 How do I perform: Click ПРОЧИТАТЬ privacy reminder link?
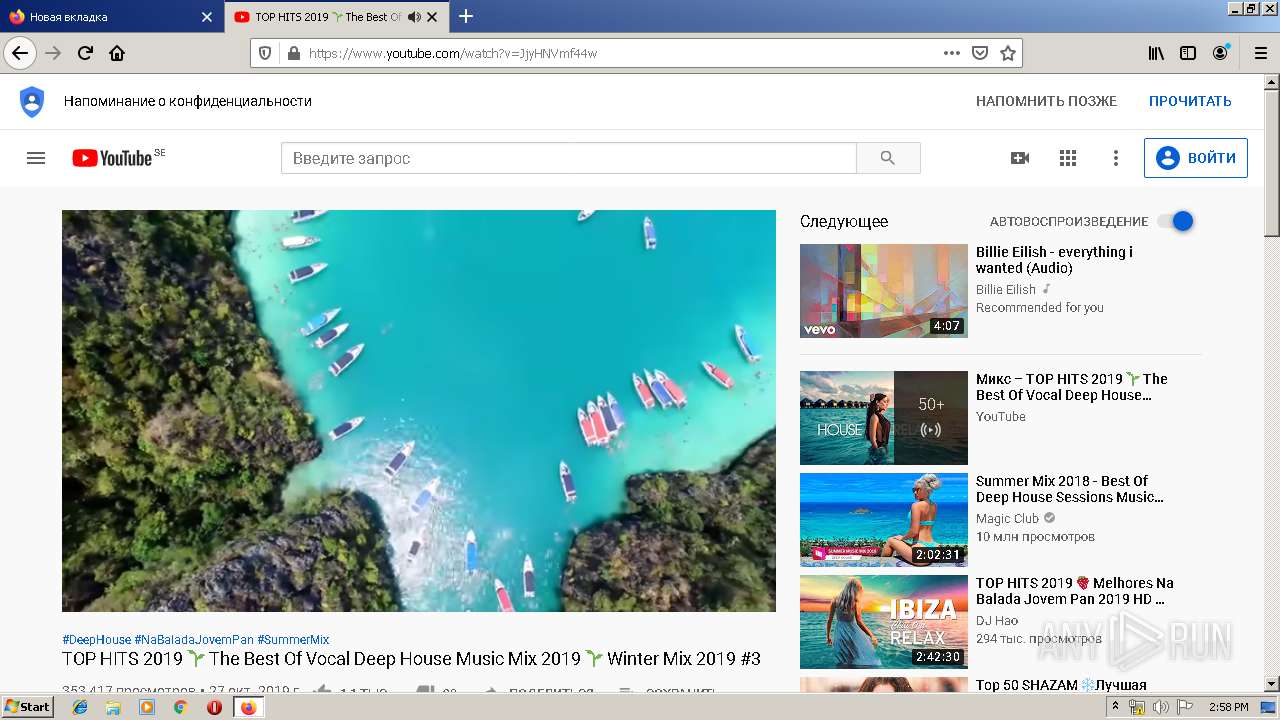coord(1190,101)
